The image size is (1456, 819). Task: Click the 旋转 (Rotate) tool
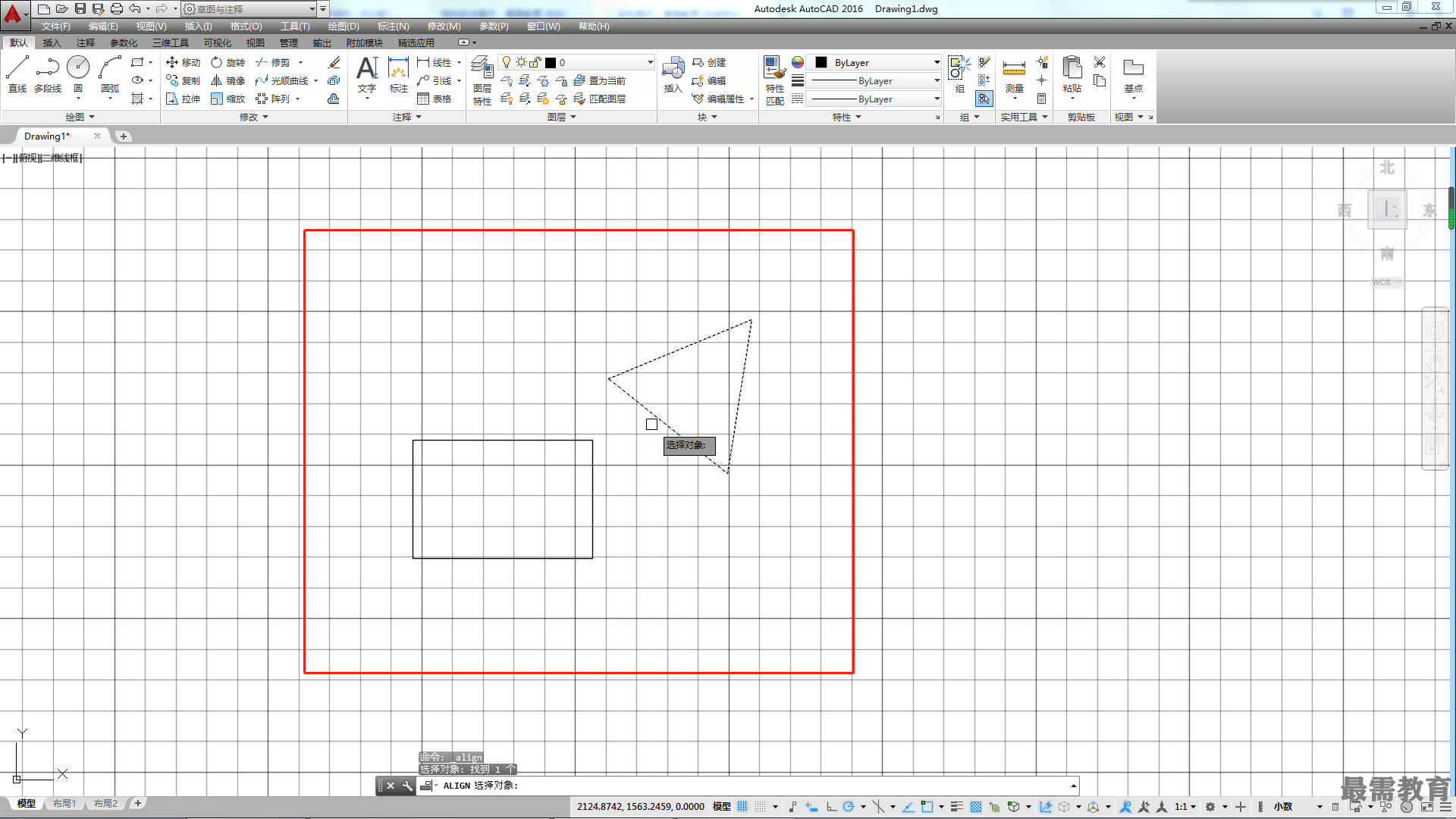click(227, 62)
